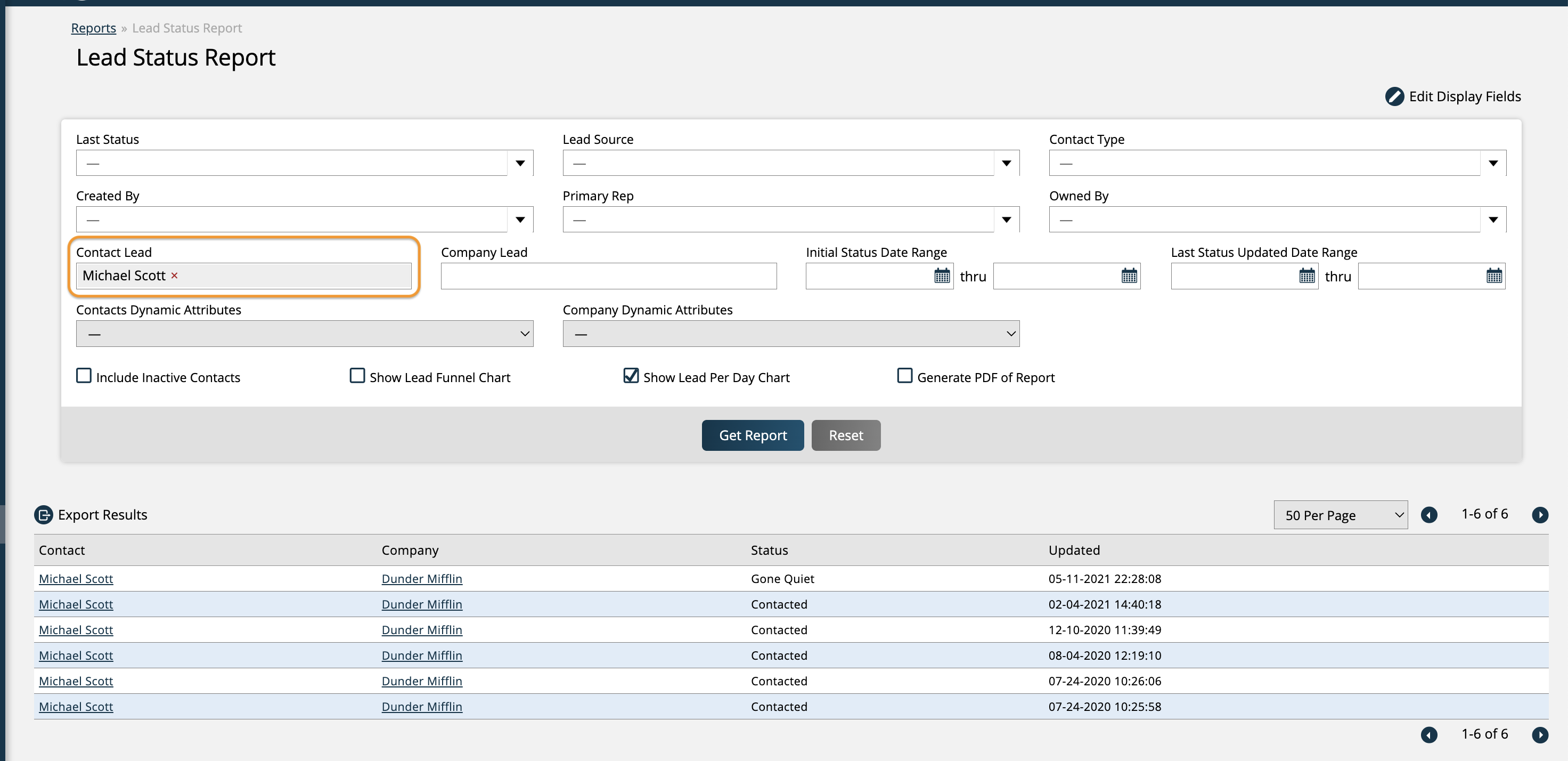Navigate to Reports breadcrumb link
This screenshot has height=761, width=1568.
pyautogui.click(x=93, y=28)
